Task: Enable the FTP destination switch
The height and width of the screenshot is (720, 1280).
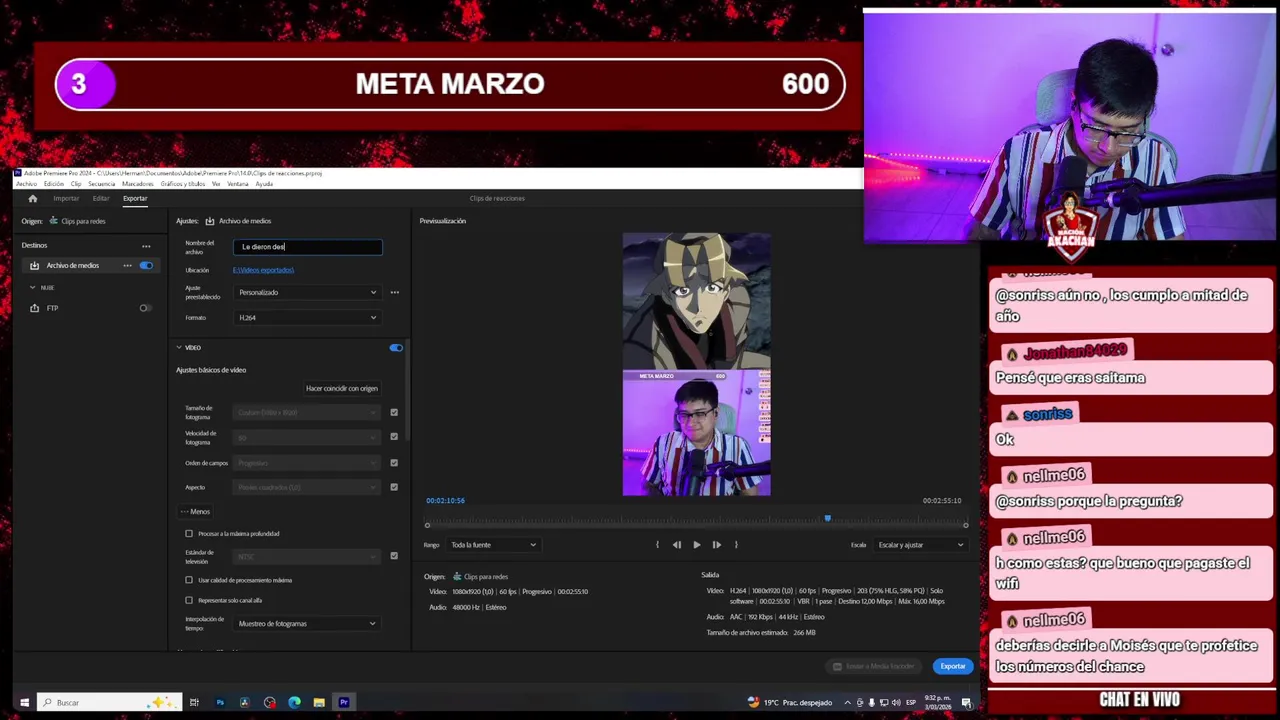Action: (x=146, y=308)
